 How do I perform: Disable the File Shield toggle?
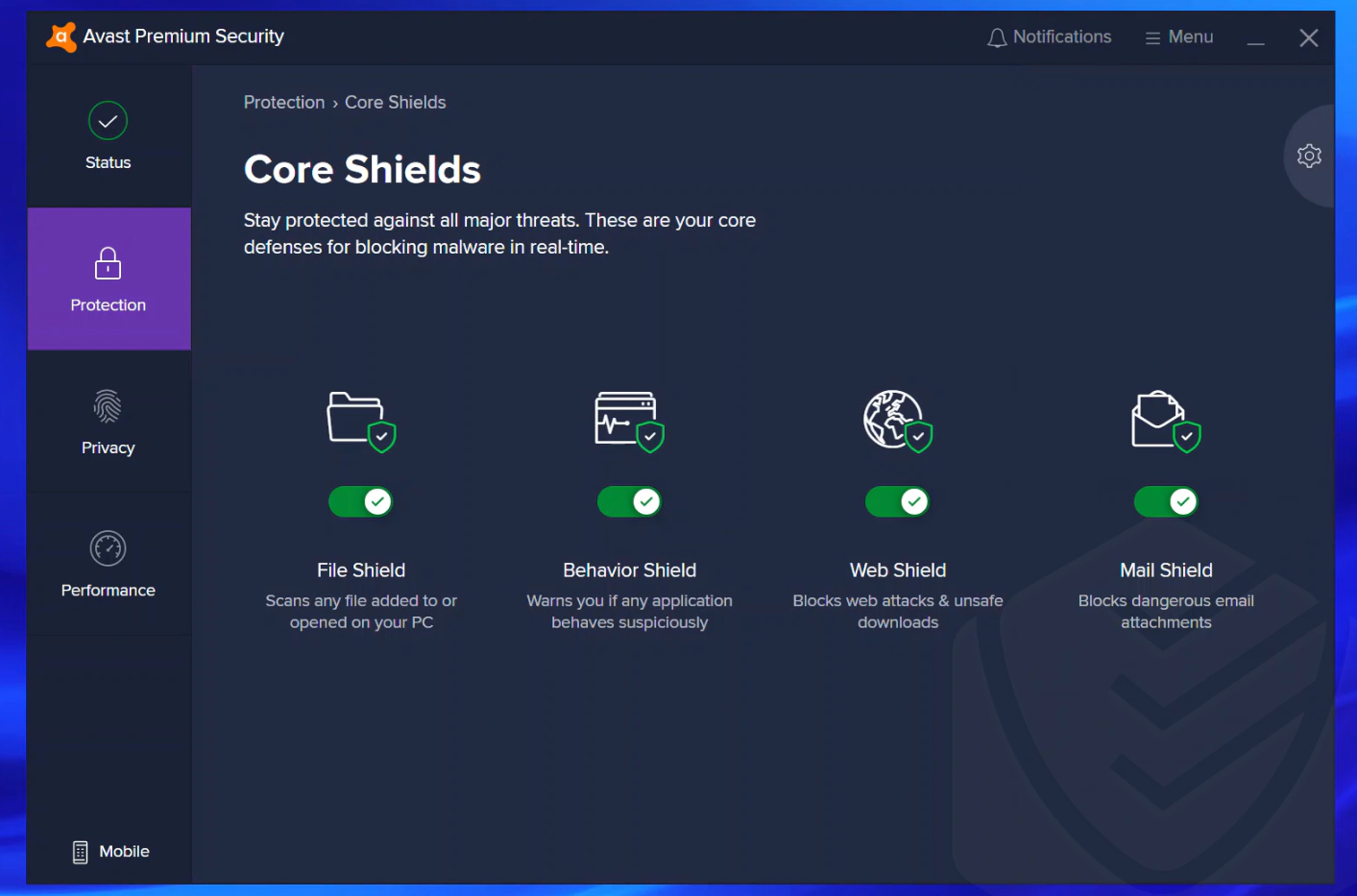361,501
